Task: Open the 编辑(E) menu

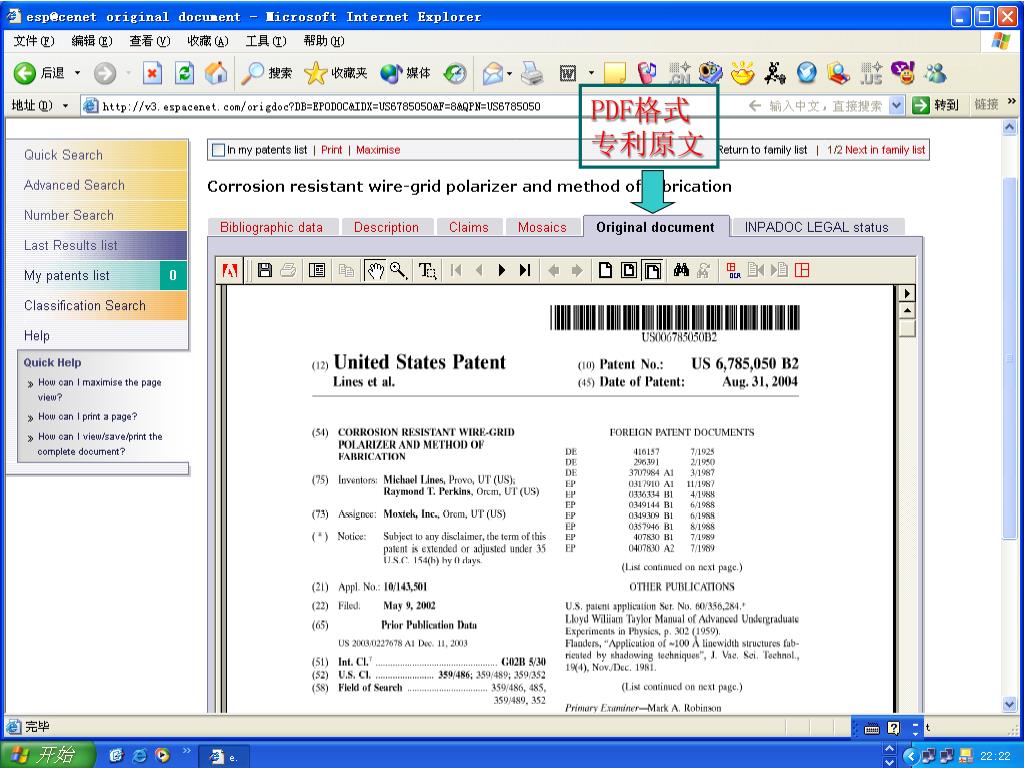Action: coord(92,41)
